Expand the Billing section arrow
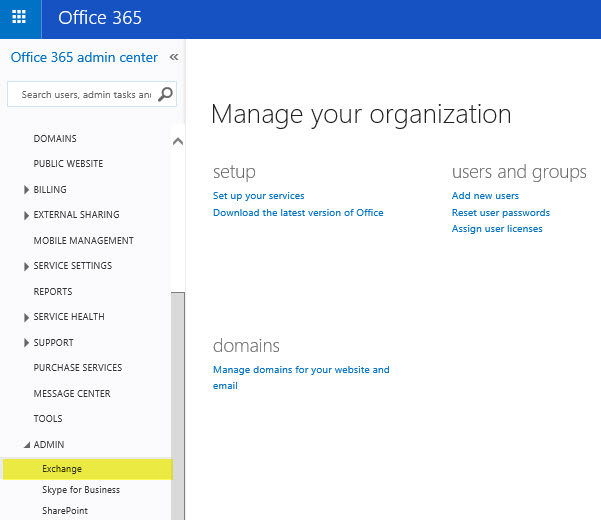This screenshot has height=520, width=601. [x=26, y=190]
